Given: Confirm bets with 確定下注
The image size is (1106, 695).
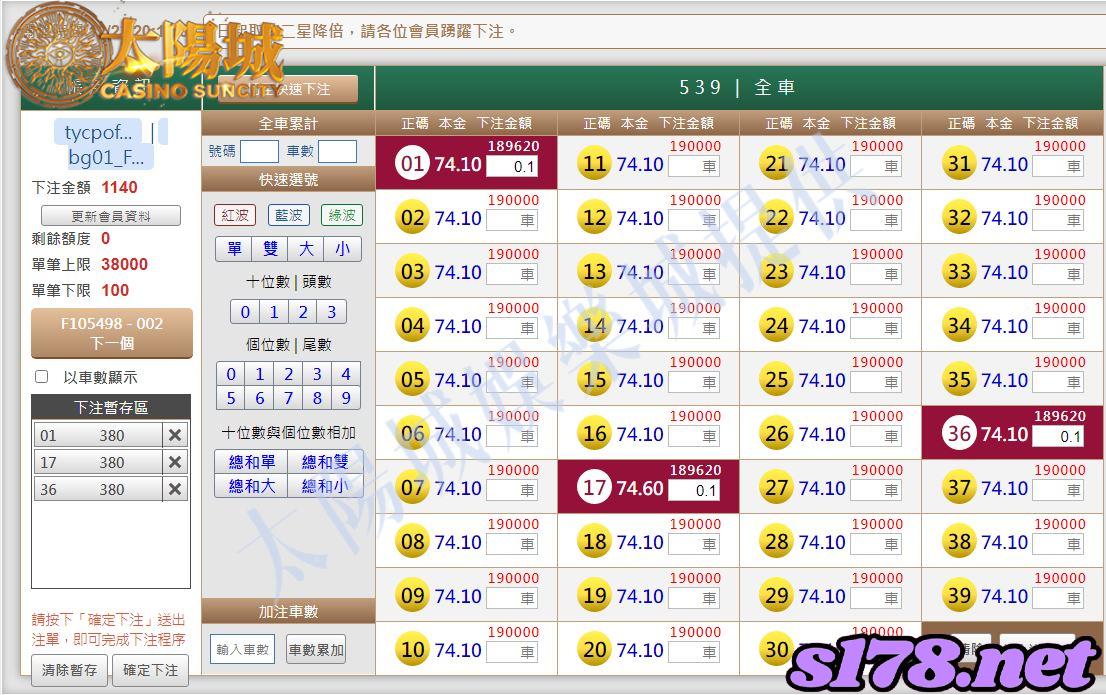Looking at the screenshot, I should 150,670.
